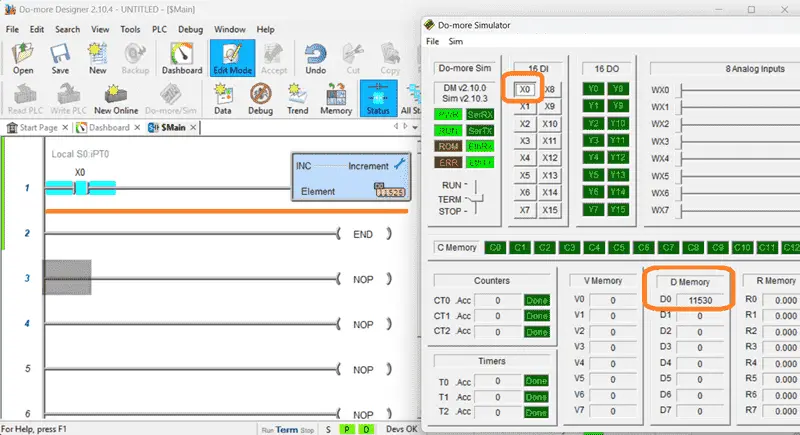Toggle the C0 memory bit

pyautogui.click(x=495, y=247)
